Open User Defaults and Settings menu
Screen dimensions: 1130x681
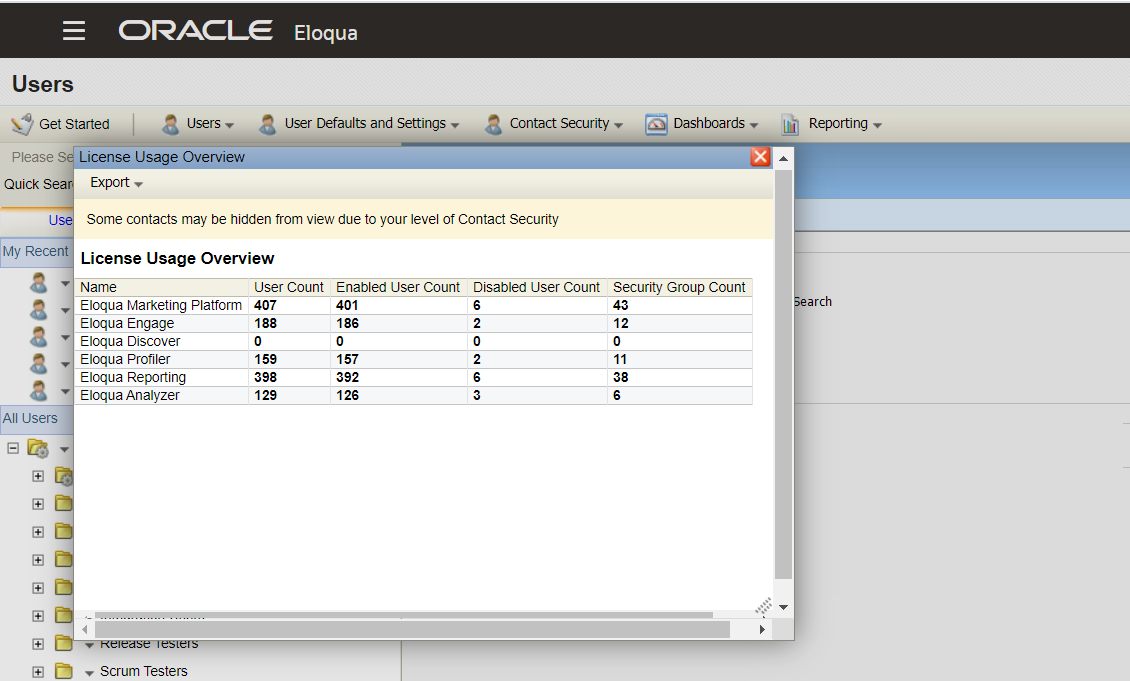[372, 124]
